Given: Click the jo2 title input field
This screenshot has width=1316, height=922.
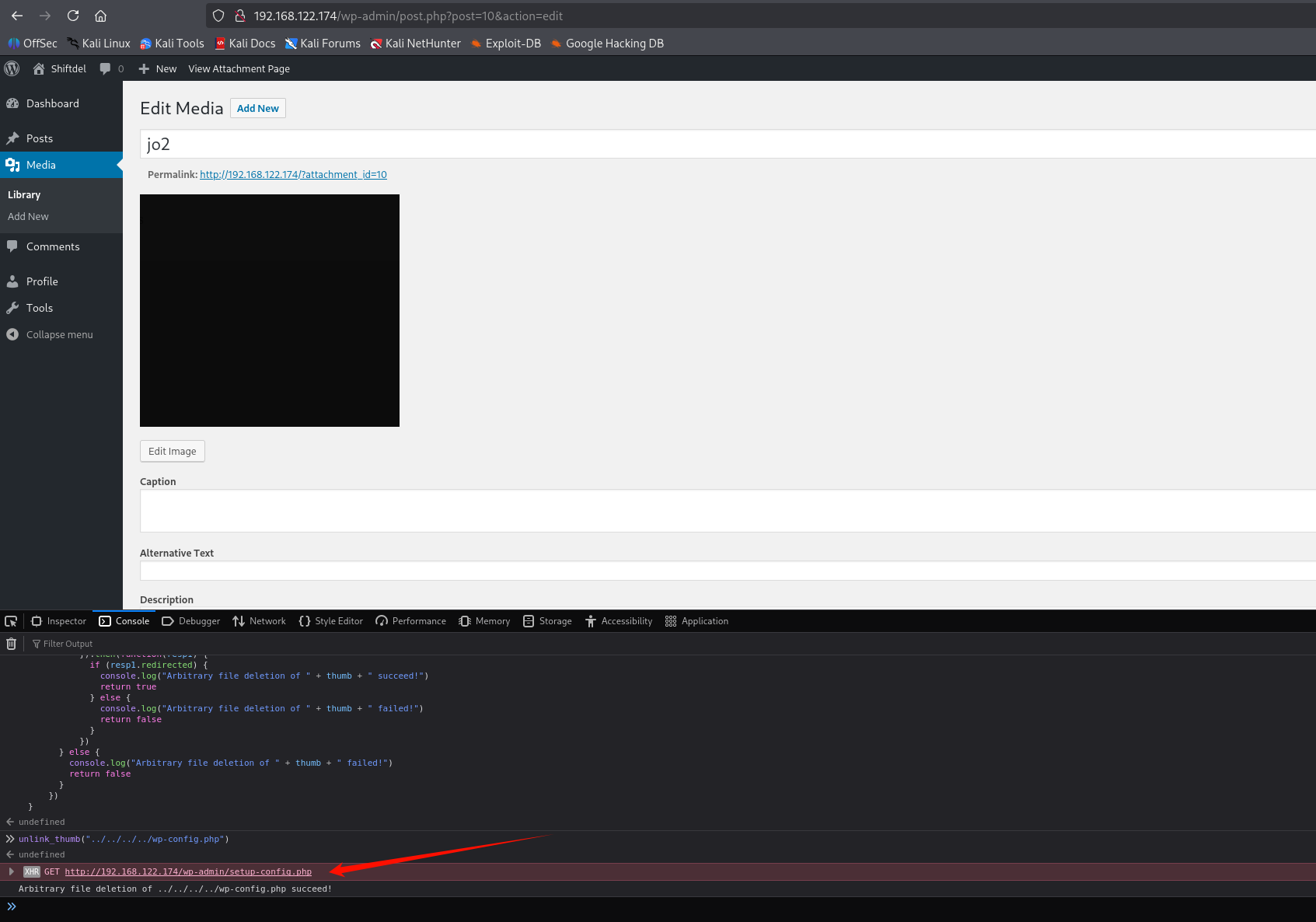Looking at the screenshot, I should click(728, 144).
